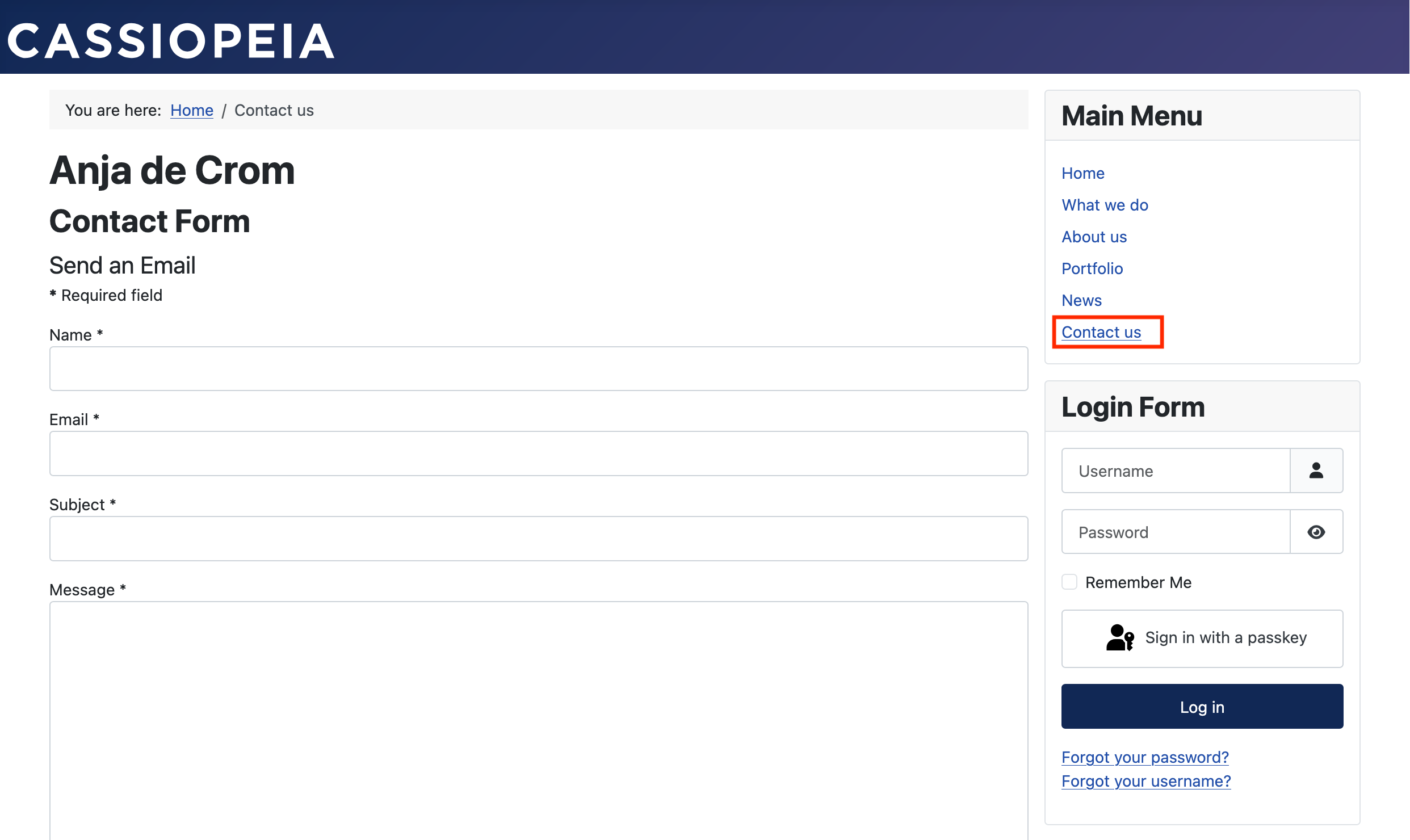Toggle password visibility eye icon

click(1316, 532)
